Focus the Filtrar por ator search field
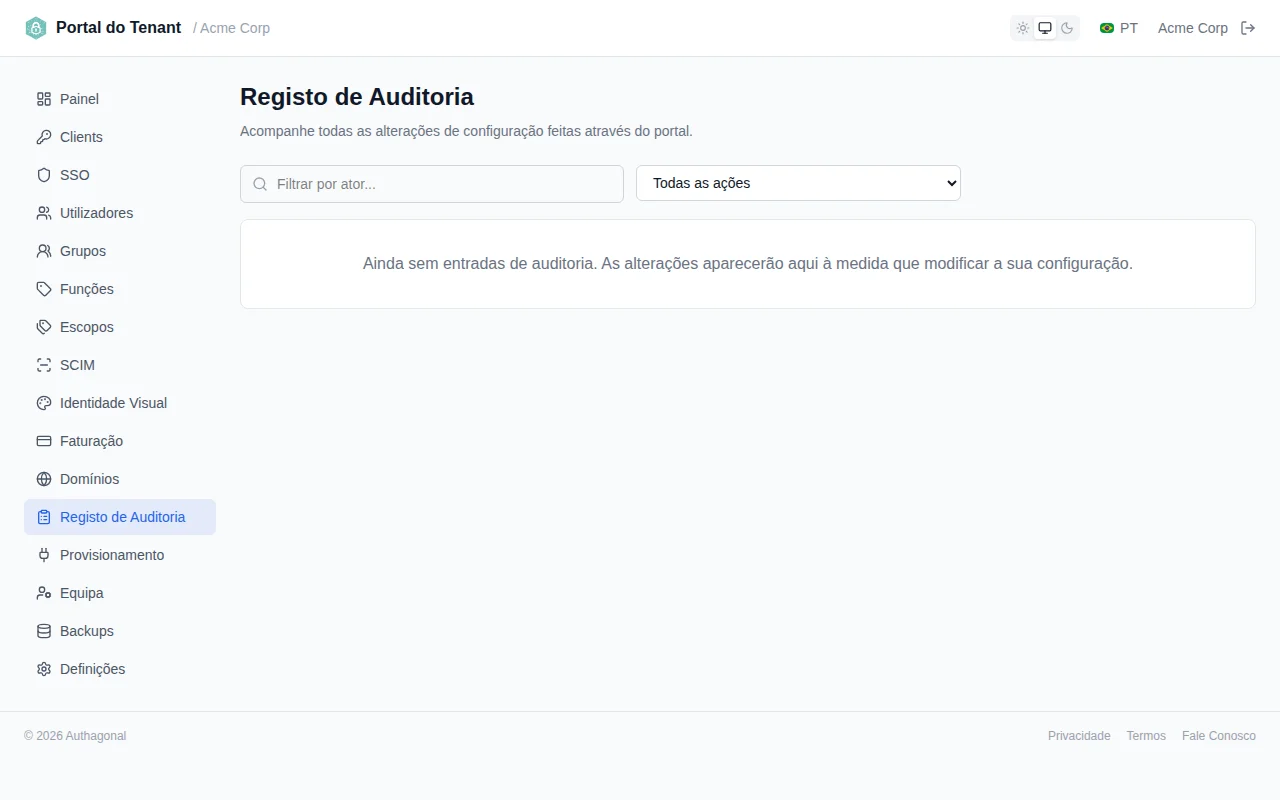The height and width of the screenshot is (800, 1280). [x=432, y=184]
